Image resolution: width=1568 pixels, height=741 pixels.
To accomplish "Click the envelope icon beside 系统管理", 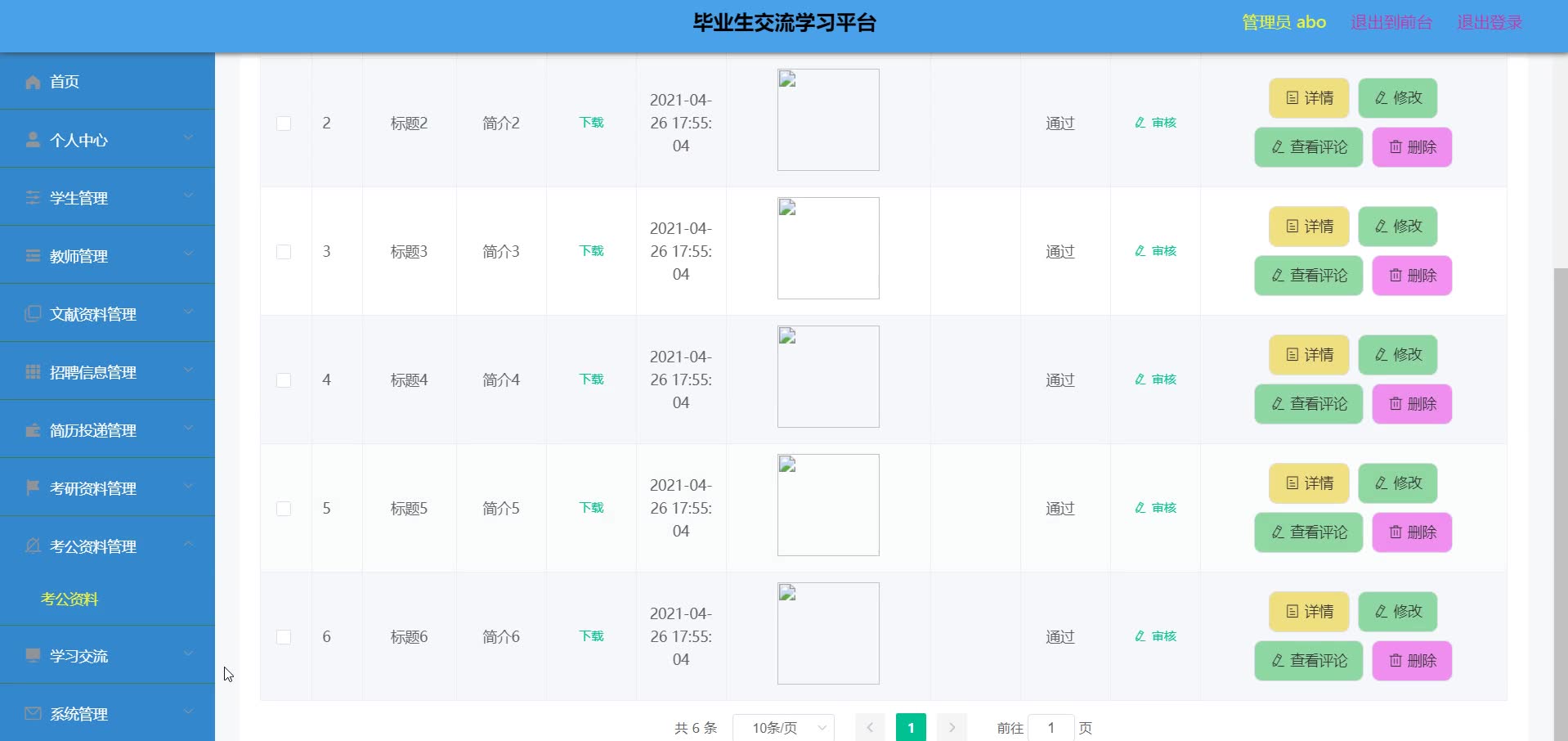I will click(33, 713).
